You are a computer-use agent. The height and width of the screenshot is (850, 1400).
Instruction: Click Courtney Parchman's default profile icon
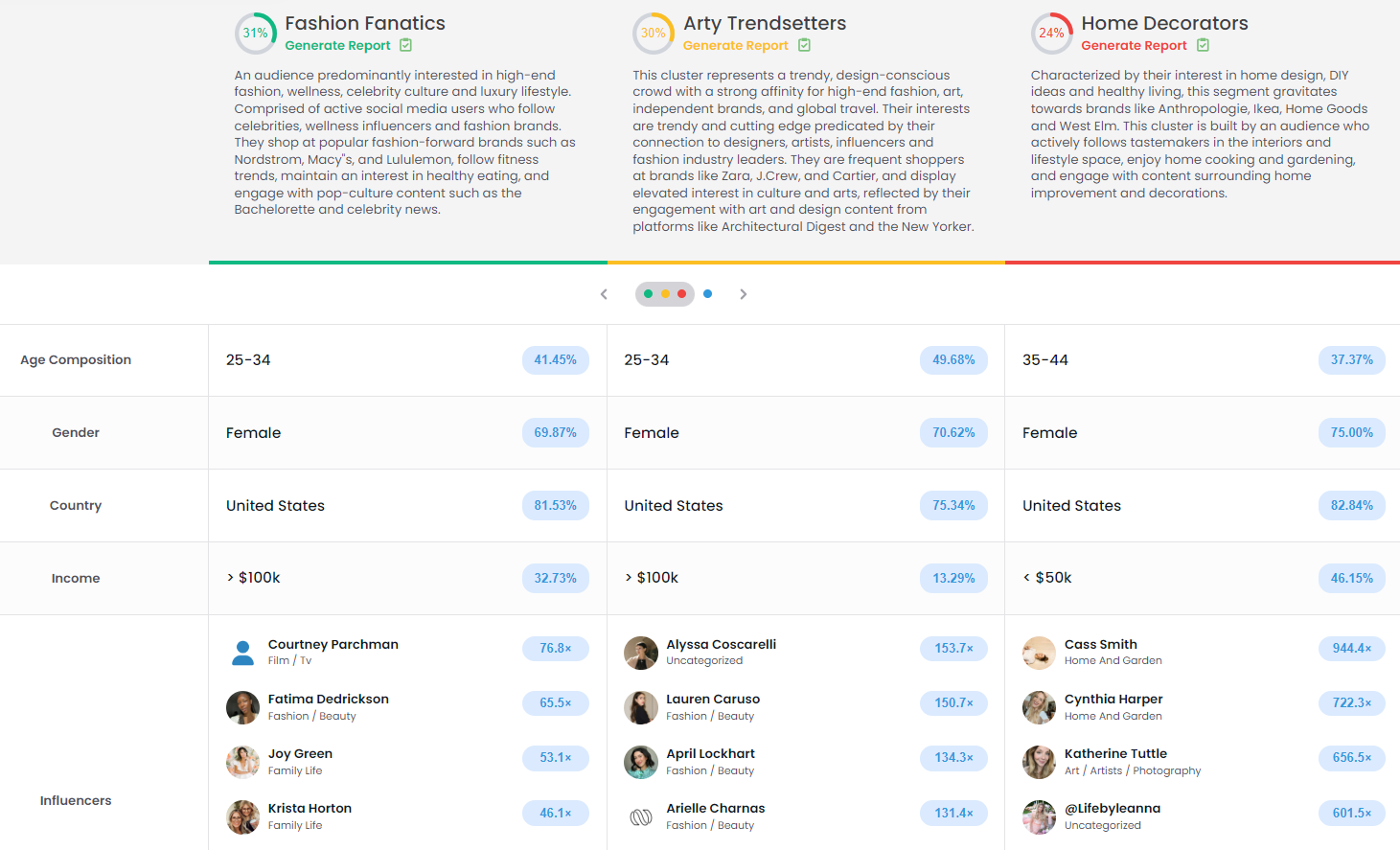[x=242, y=652]
